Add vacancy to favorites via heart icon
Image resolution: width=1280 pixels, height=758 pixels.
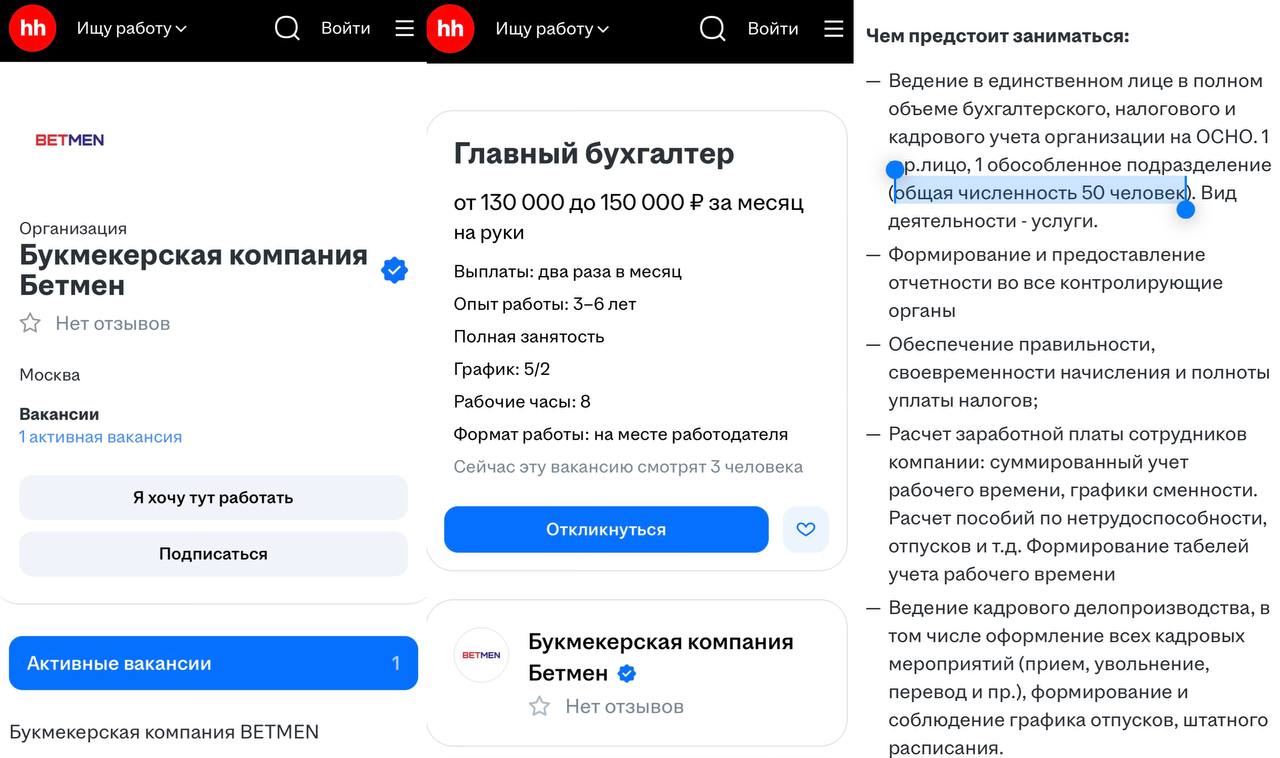(x=806, y=529)
